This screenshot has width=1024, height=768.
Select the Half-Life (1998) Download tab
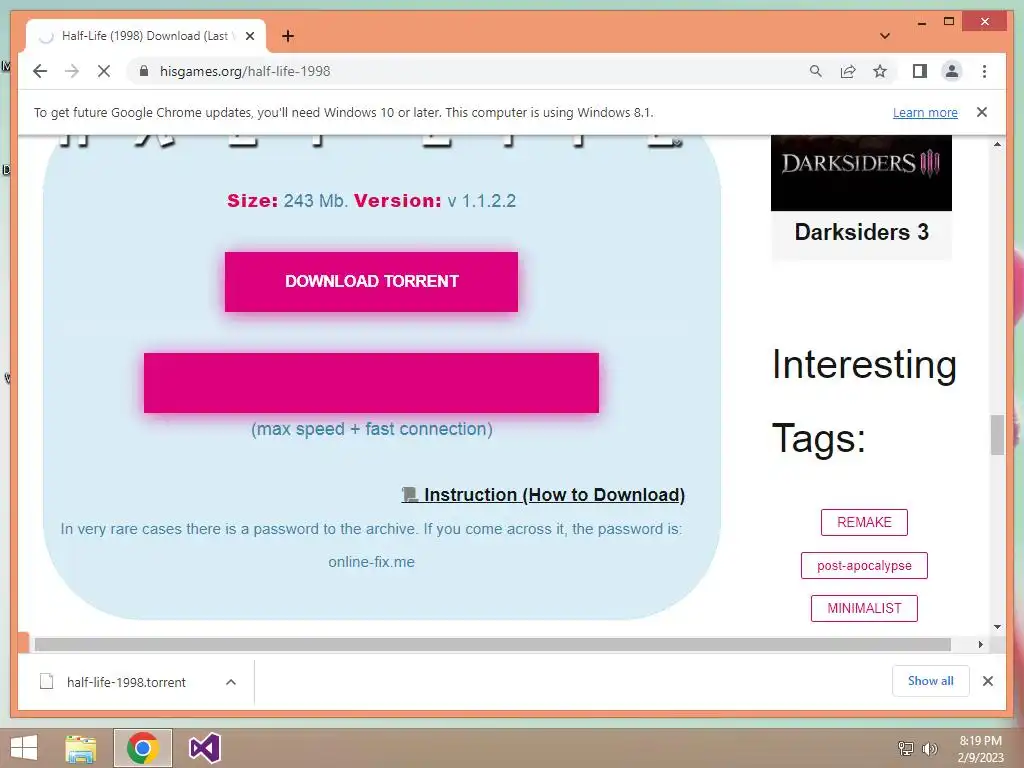click(x=146, y=36)
